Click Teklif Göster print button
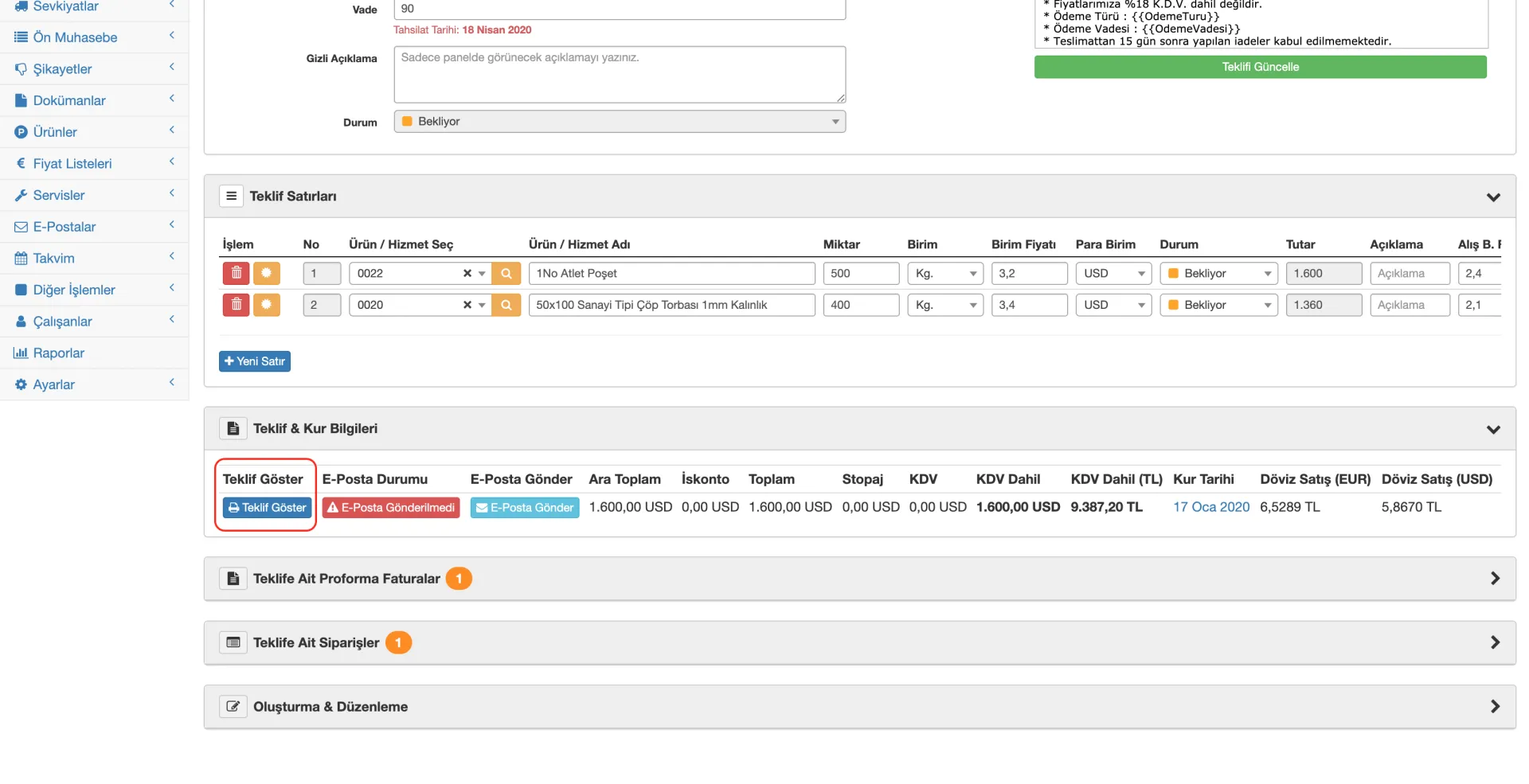The image size is (1529, 784). tap(267, 507)
